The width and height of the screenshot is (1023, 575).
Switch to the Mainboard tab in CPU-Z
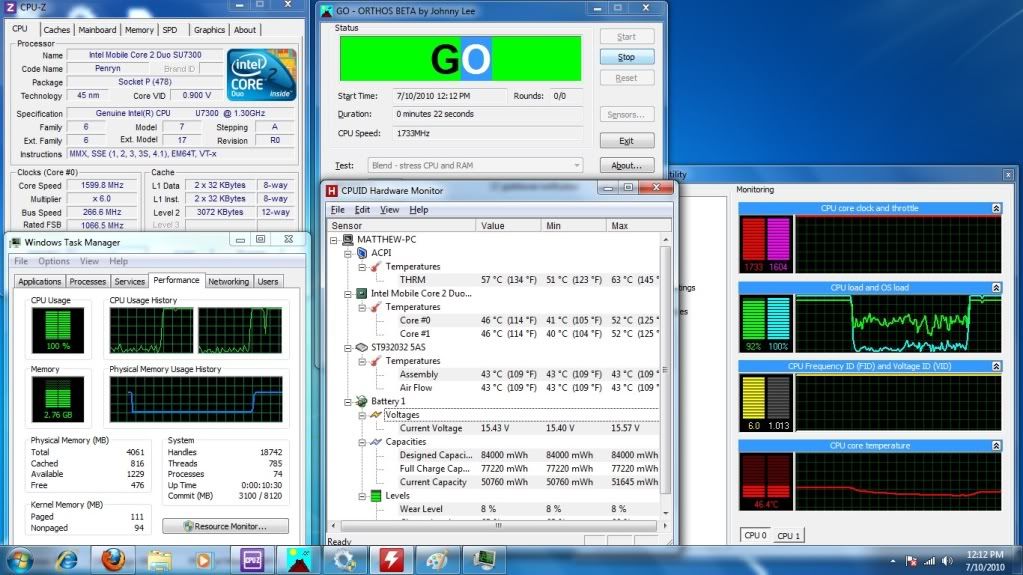click(97, 30)
